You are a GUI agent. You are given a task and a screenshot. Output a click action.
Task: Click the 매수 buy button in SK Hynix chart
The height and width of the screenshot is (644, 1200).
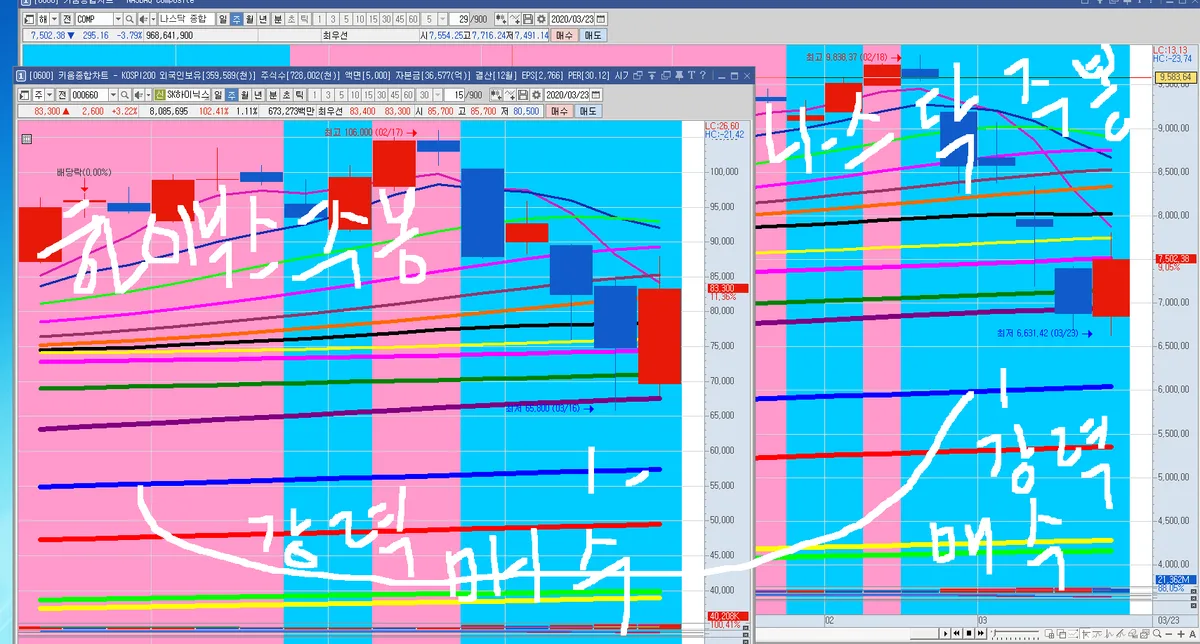(560, 111)
